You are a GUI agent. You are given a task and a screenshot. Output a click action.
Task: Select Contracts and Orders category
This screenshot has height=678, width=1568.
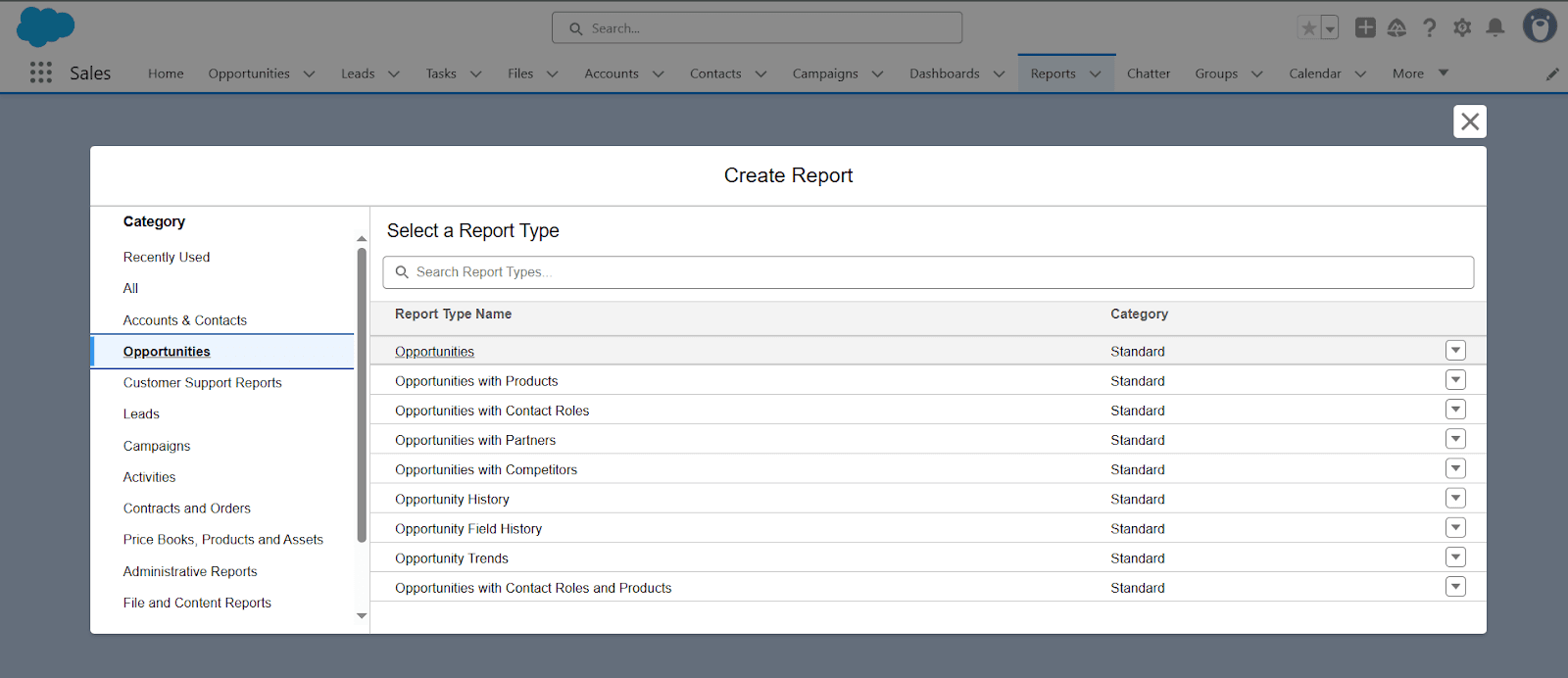coord(187,508)
